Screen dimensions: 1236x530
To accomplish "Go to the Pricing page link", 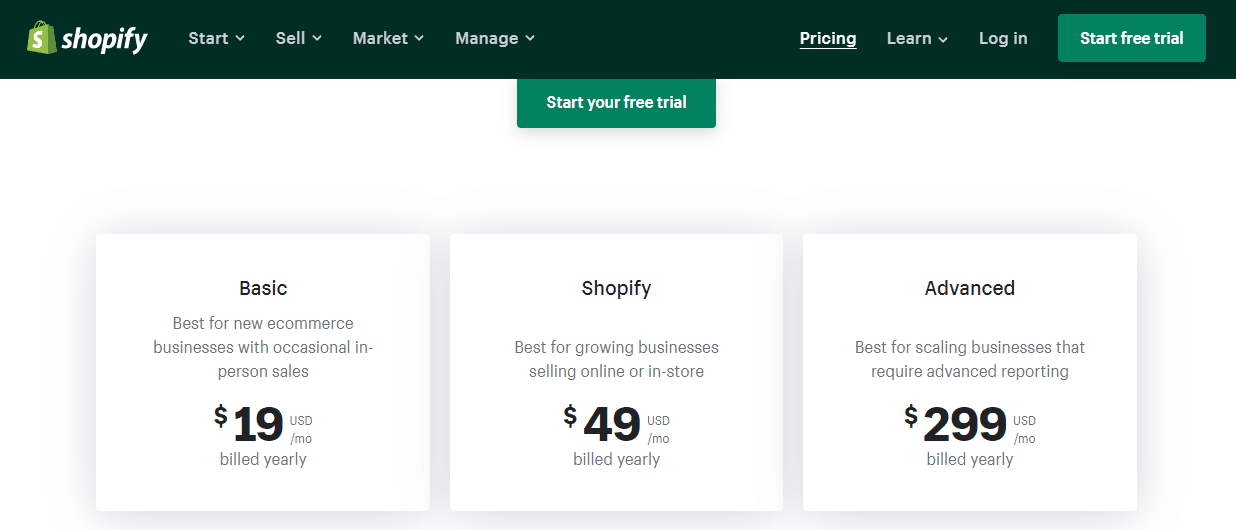I will [x=828, y=38].
